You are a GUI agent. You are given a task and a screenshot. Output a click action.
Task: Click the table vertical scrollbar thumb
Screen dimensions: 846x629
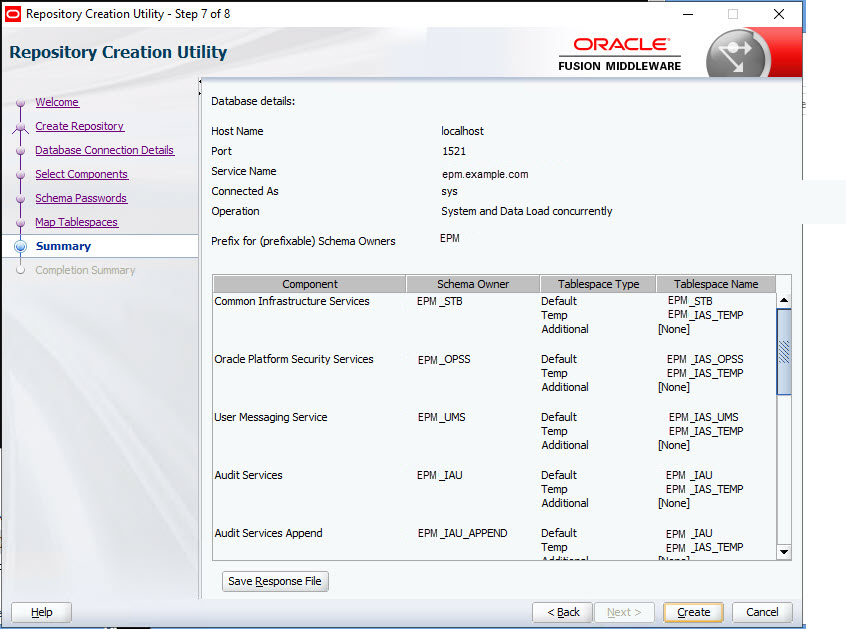tap(784, 352)
